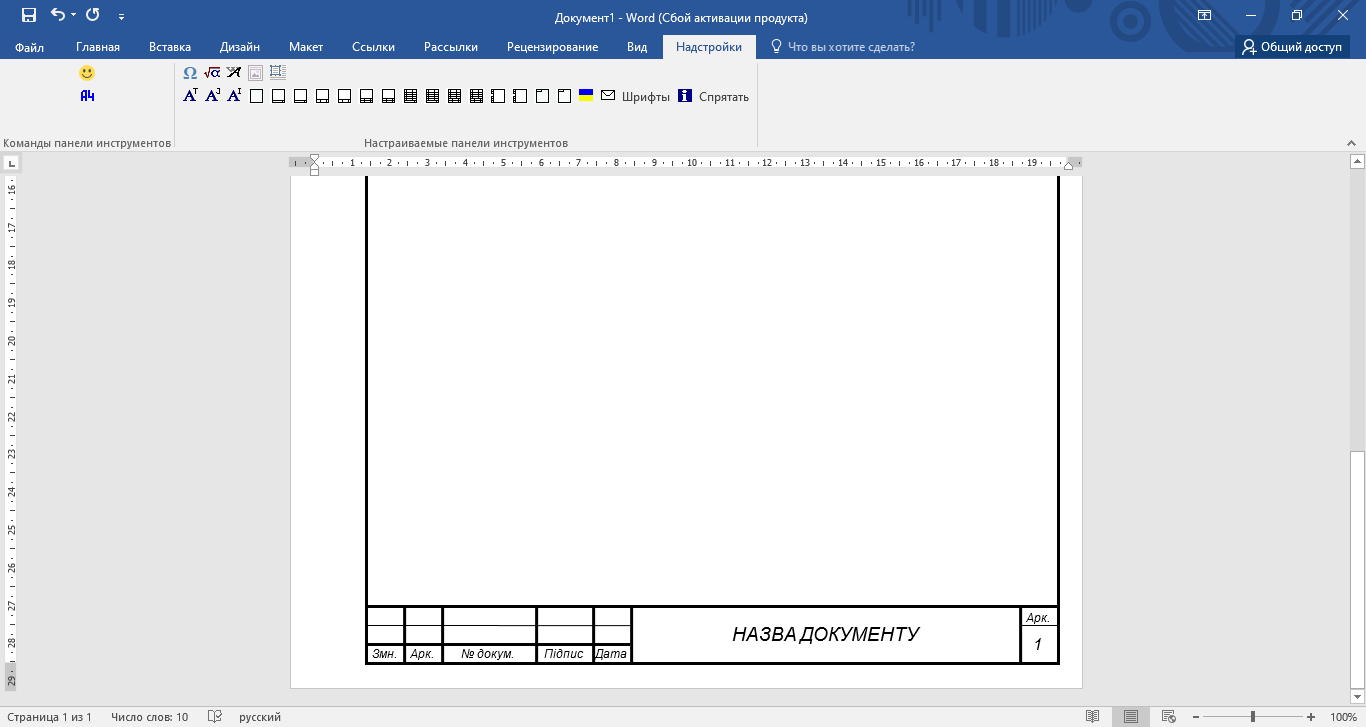
Task: Switch to the Вставка ribbon tab
Action: 170,47
